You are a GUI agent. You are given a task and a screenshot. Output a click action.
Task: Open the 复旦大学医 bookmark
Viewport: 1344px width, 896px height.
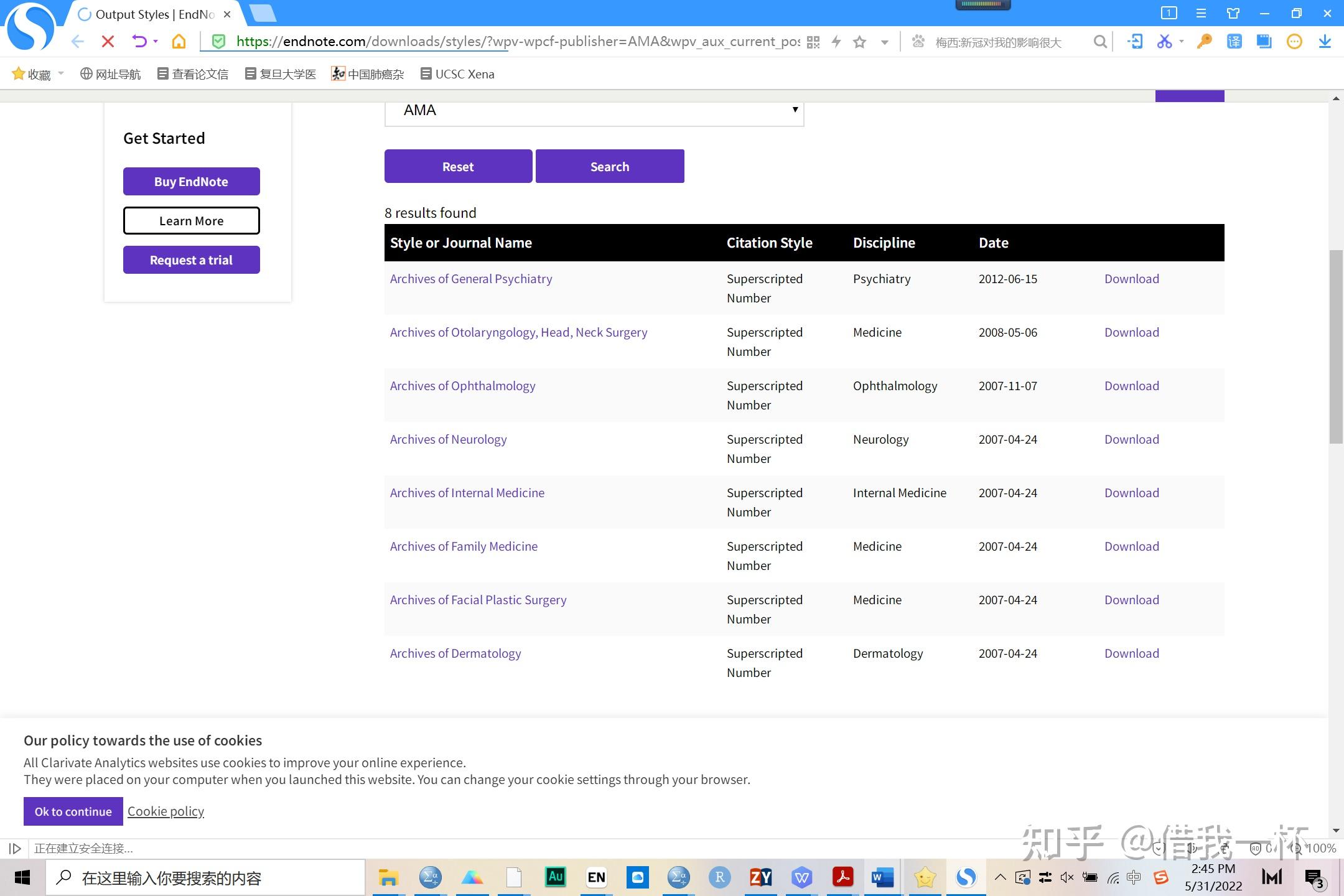coord(281,74)
